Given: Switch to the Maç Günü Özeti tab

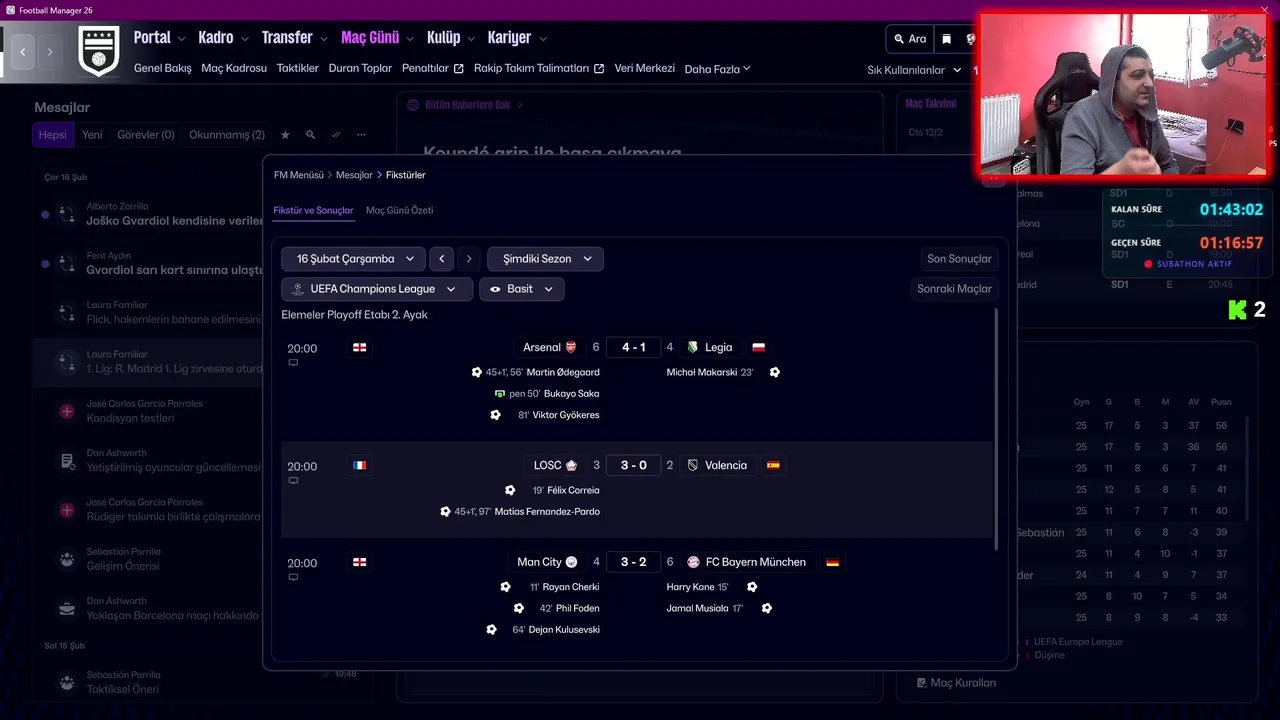Looking at the screenshot, I should (x=399, y=211).
